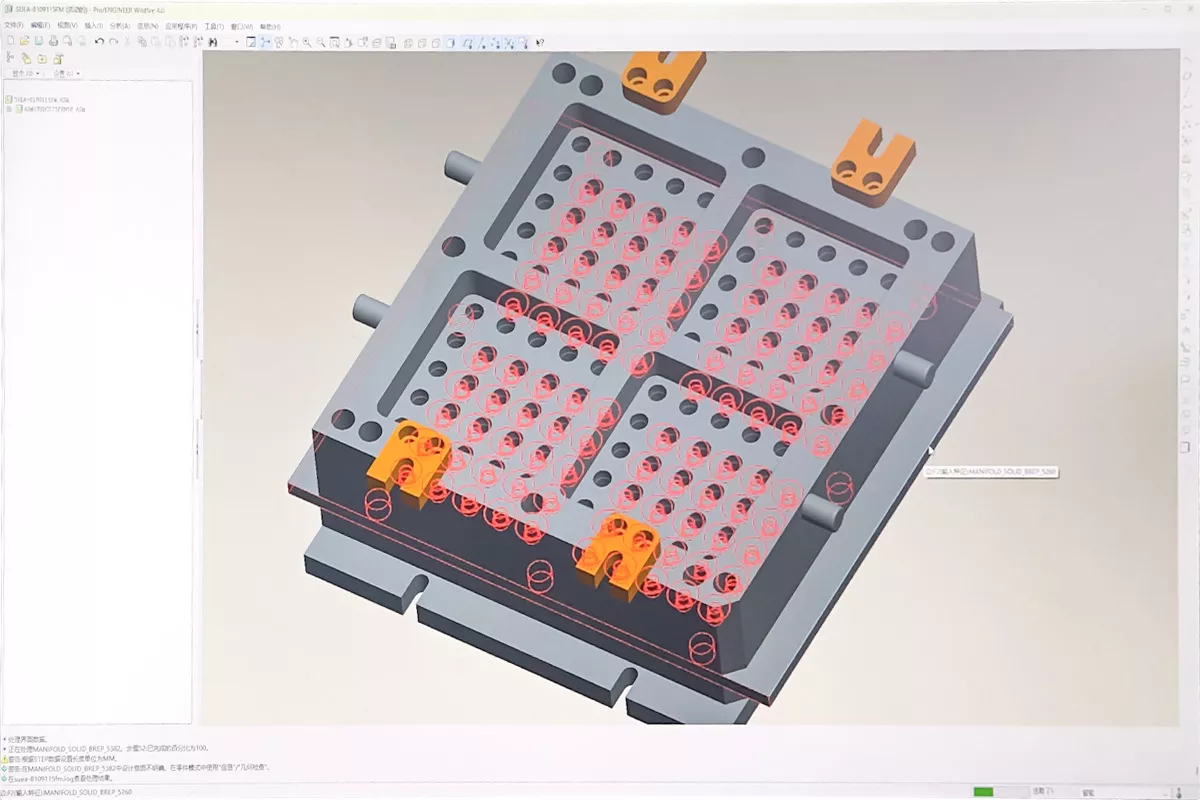Open the 文件(F) menu
The width and height of the screenshot is (1200, 800).
coord(13,25)
